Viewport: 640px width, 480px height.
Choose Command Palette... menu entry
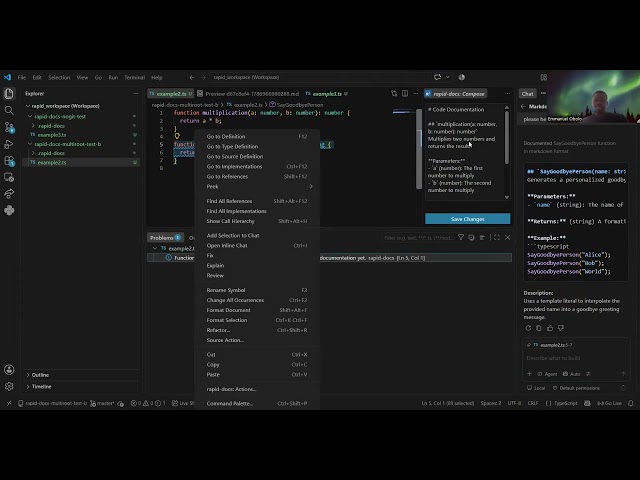click(x=258, y=403)
